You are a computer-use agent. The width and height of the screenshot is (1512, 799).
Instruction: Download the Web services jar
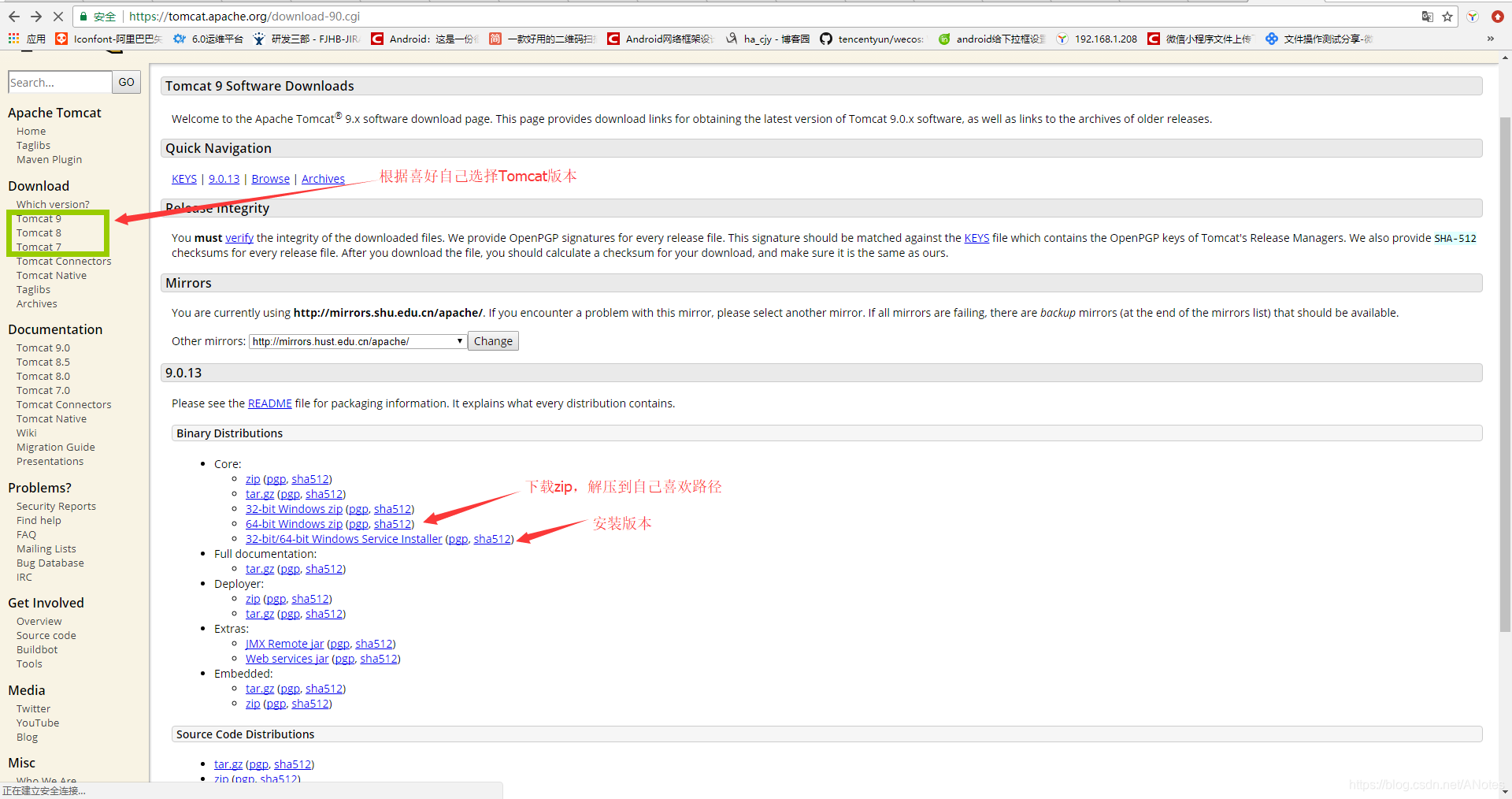coord(287,659)
